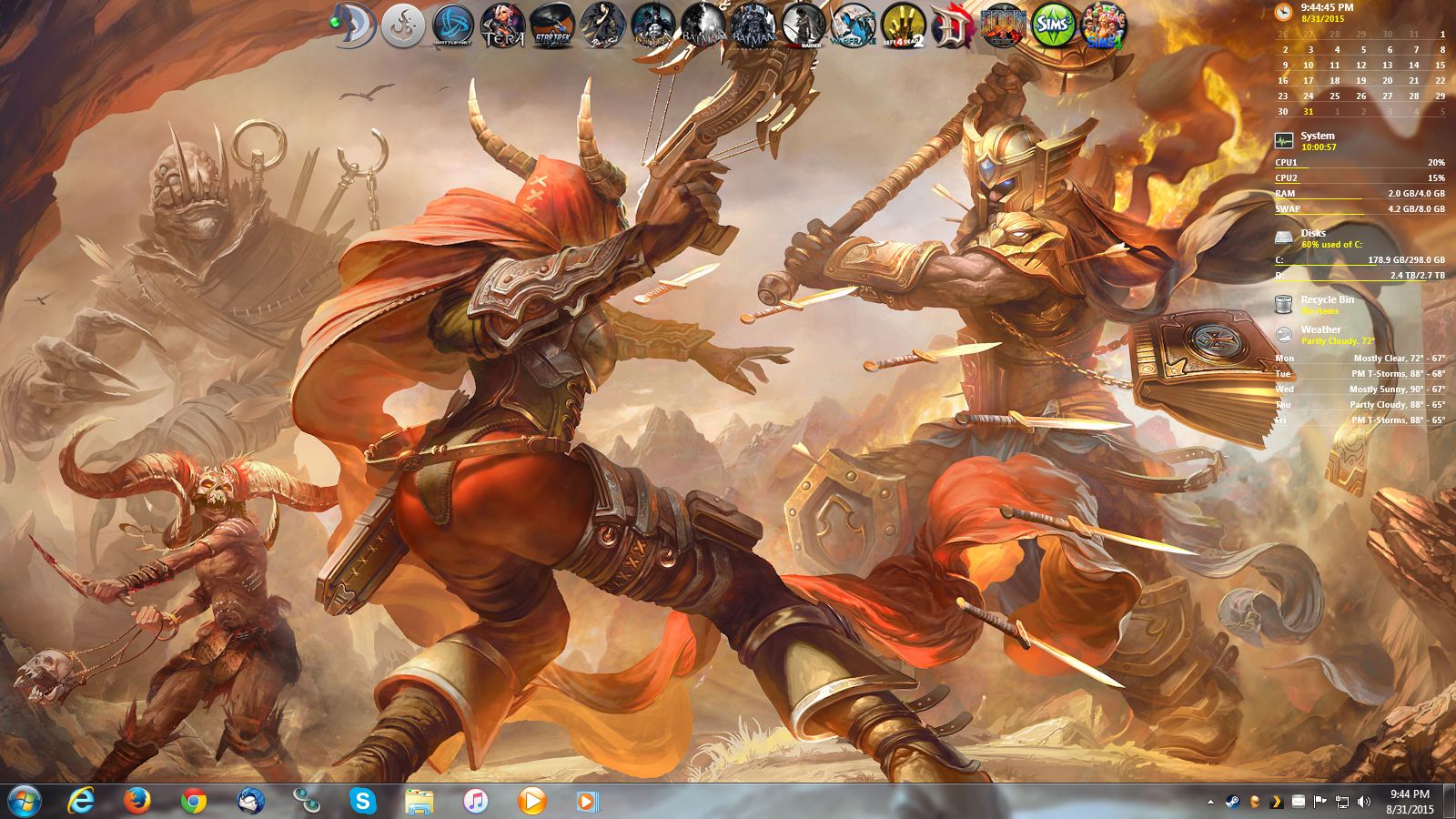Image resolution: width=1456 pixels, height=819 pixels.
Task: Click the System monitor widget icon
Action: pos(1283,141)
